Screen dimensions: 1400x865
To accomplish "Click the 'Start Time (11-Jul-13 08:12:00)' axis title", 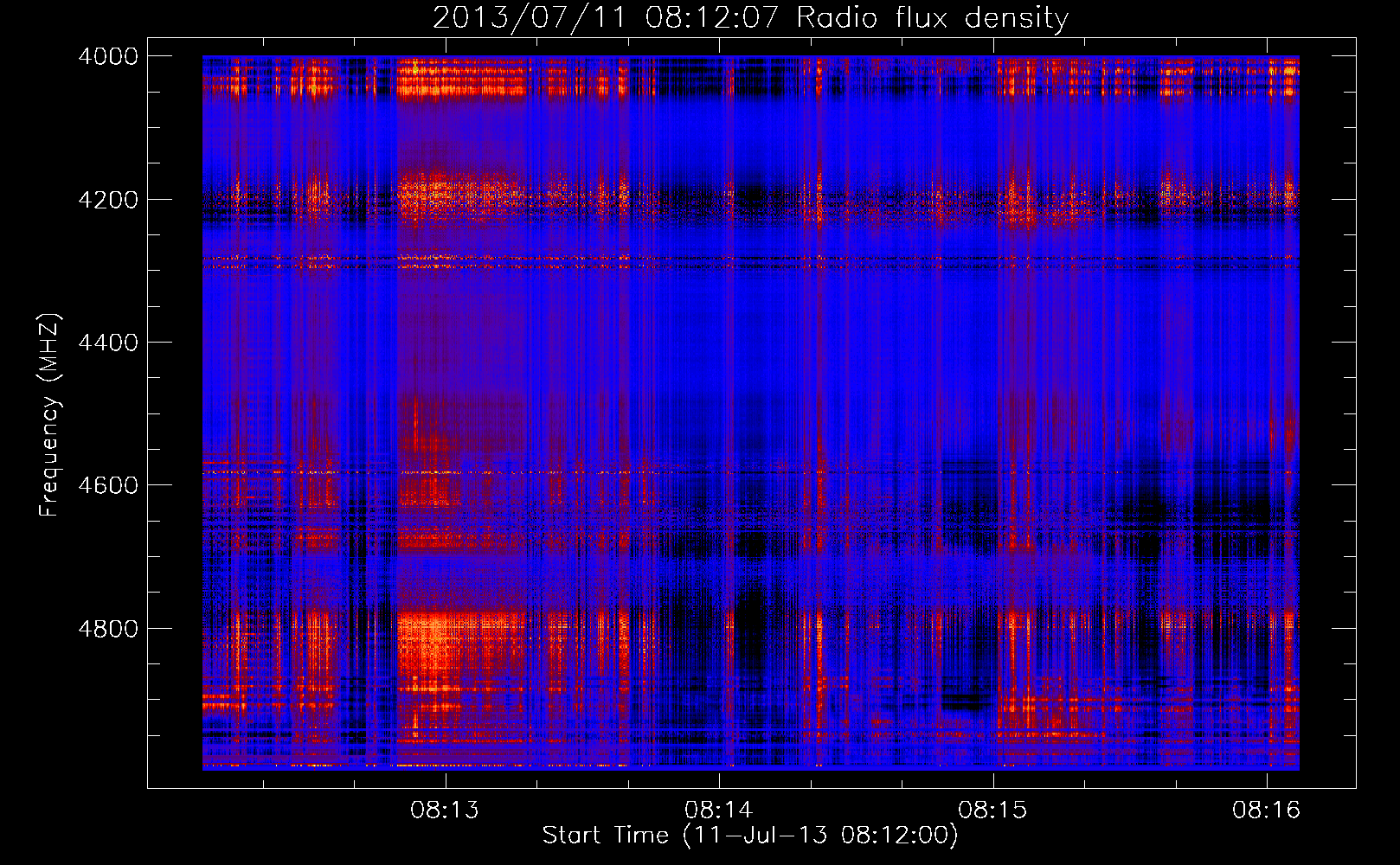I will pyautogui.click(x=750, y=836).
